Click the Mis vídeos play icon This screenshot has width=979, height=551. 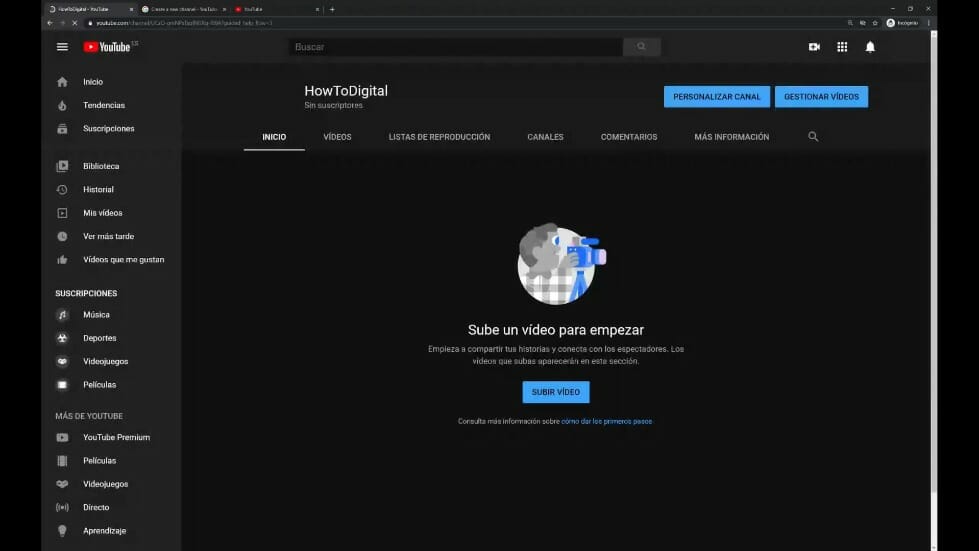click(62, 213)
